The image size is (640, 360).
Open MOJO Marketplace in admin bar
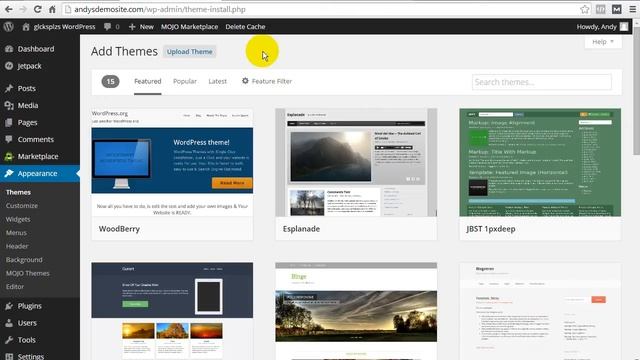tap(189, 27)
